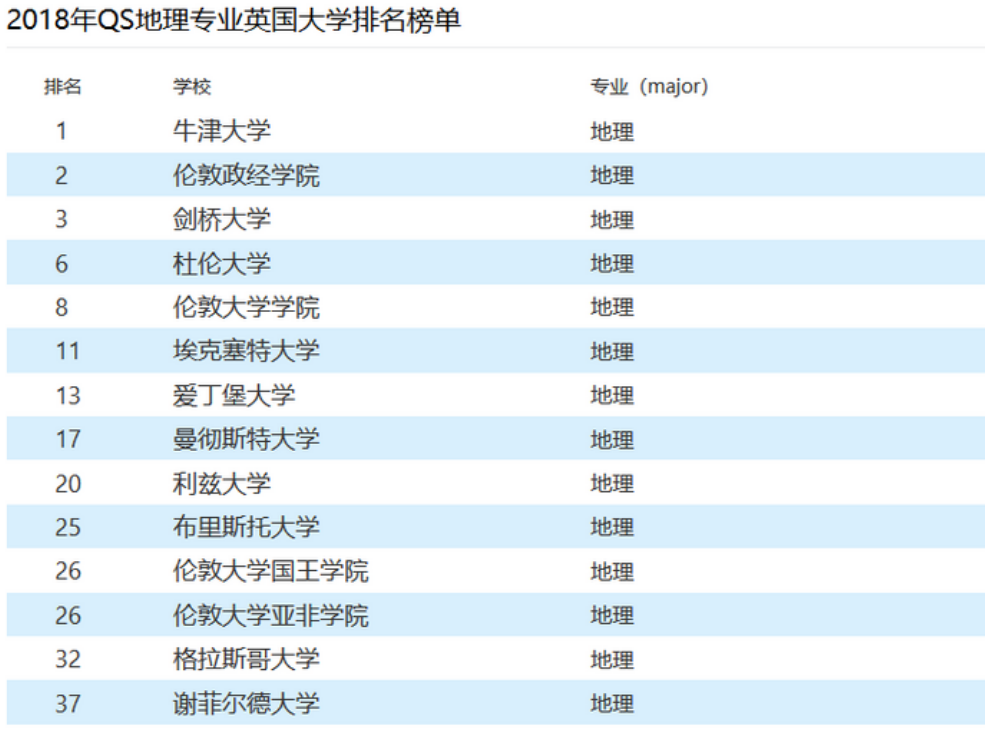This screenshot has height=730, width=985.
Task: Click 地理 major in 杜伦大学 row
Action: 612,264
